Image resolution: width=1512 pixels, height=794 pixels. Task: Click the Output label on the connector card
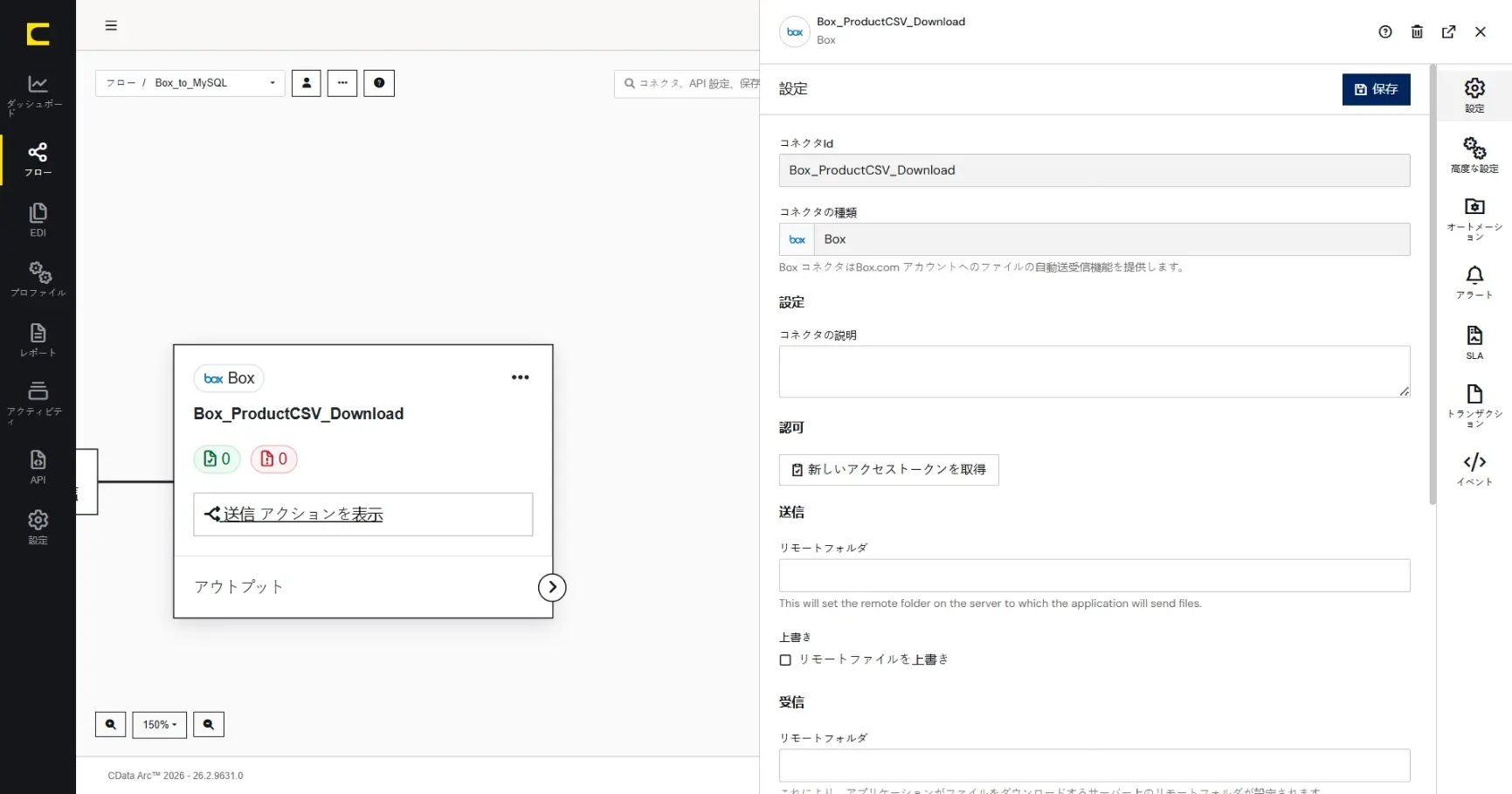click(x=238, y=587)
